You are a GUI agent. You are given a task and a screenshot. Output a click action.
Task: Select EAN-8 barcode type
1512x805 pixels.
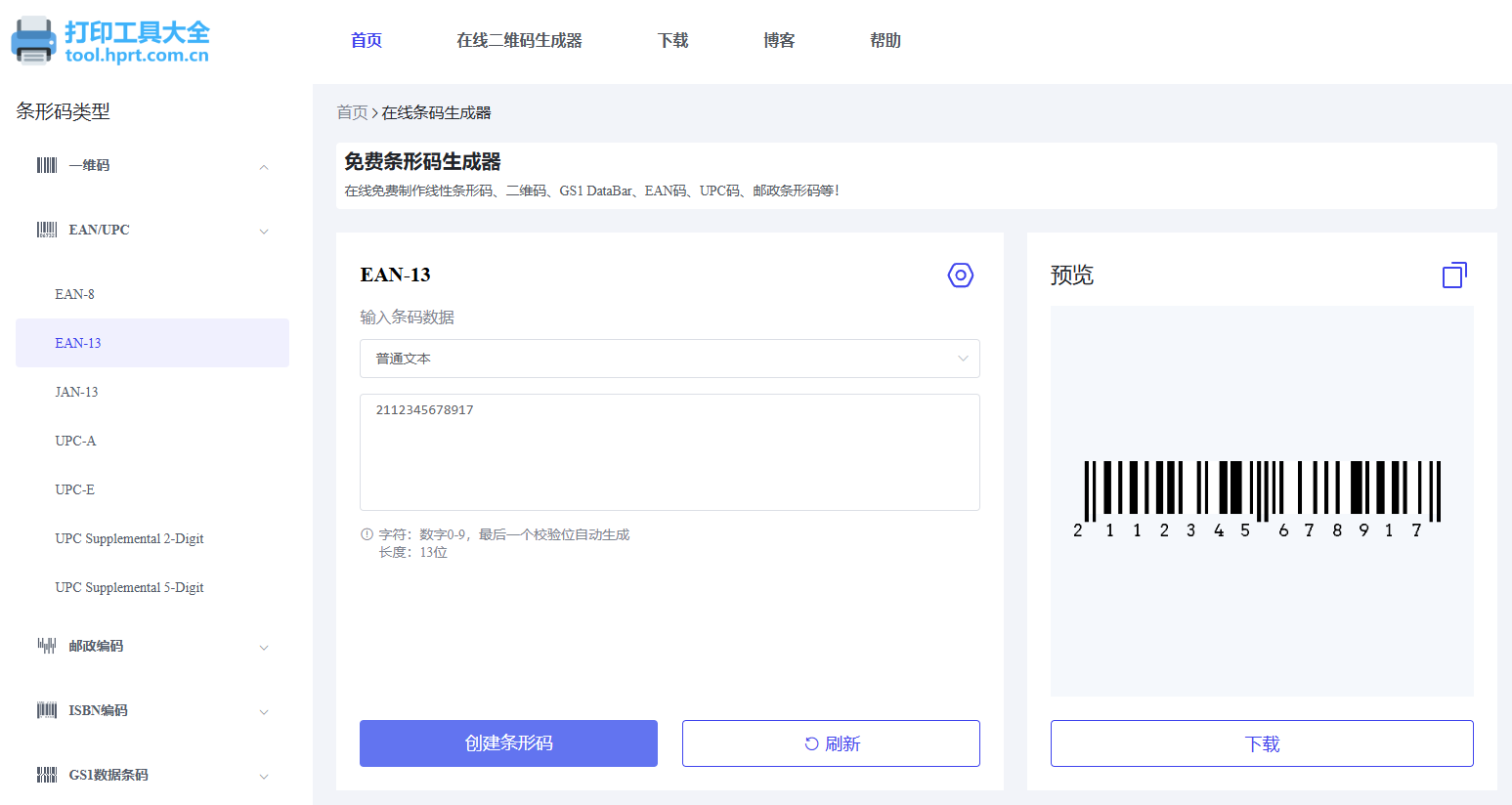pyautogui.click(x=152, y=294)
